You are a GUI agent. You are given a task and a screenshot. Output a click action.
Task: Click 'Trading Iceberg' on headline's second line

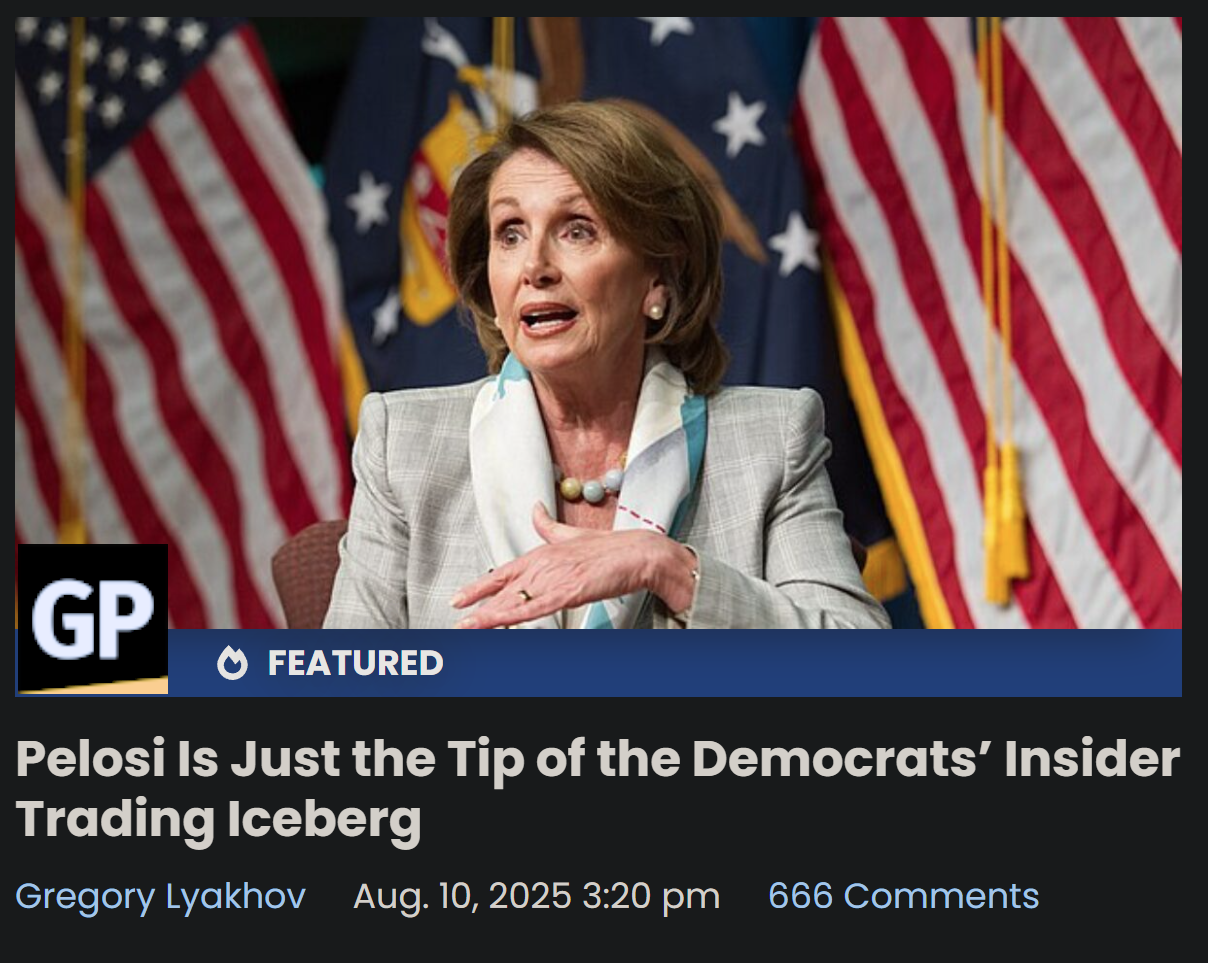tap(218, 820)
